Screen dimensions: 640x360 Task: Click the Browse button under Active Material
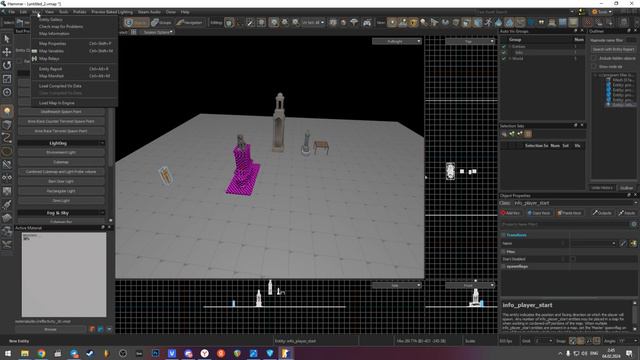51,329
